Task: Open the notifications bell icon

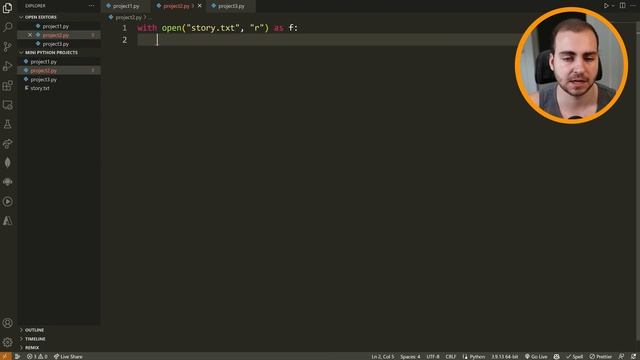Action: (633, 356)
